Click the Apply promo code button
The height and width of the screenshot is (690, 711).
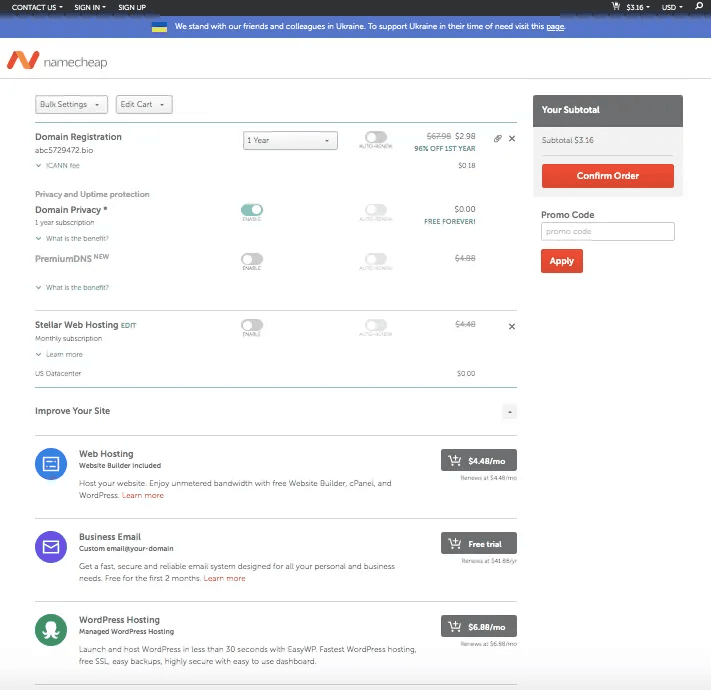(x=562, y=261)
